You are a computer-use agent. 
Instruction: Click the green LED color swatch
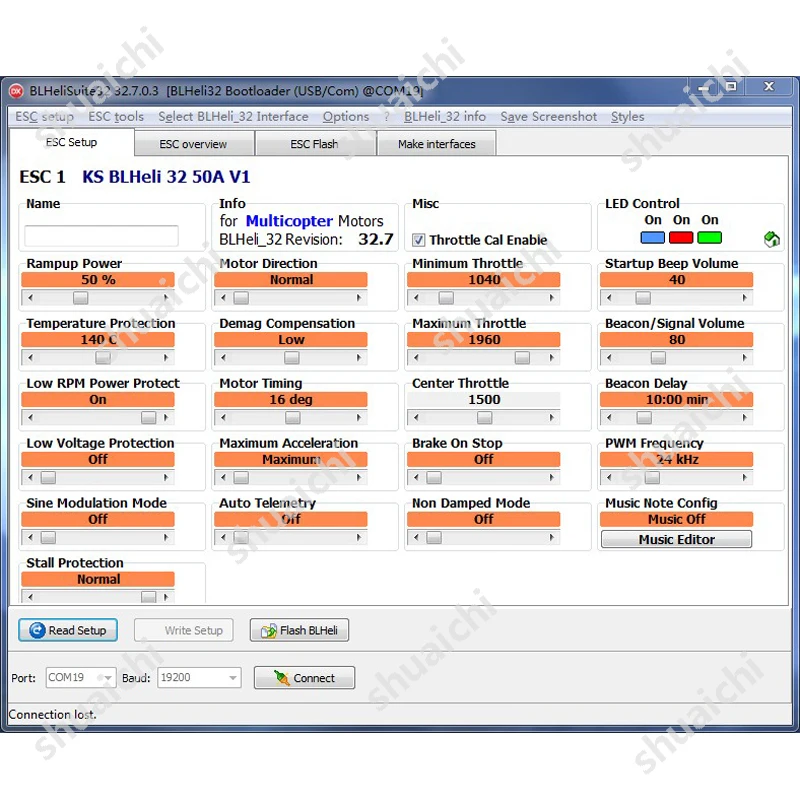pyautogui.click(x=710, y=237)
